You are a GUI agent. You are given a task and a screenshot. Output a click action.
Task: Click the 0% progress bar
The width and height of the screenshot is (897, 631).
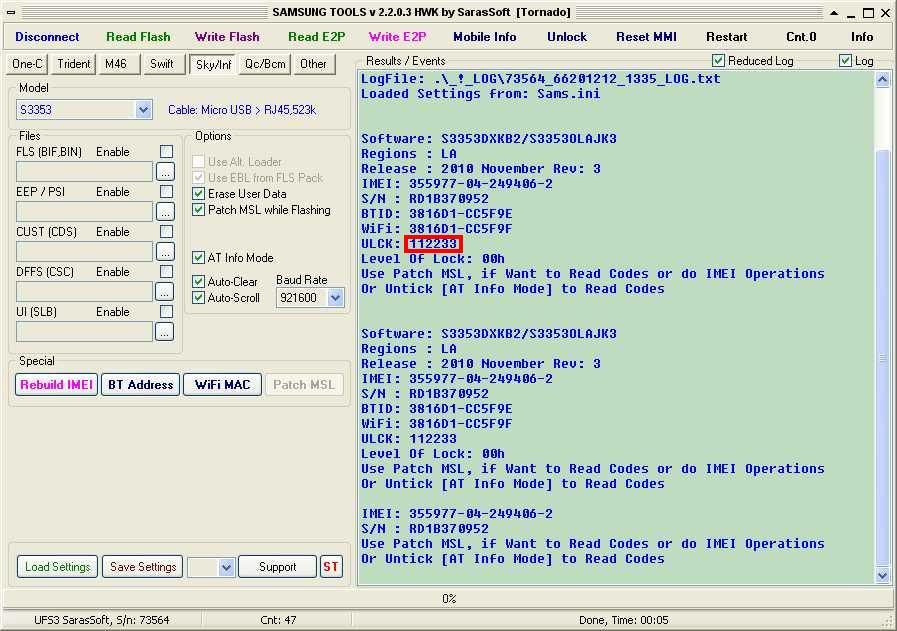coord(448,599)
